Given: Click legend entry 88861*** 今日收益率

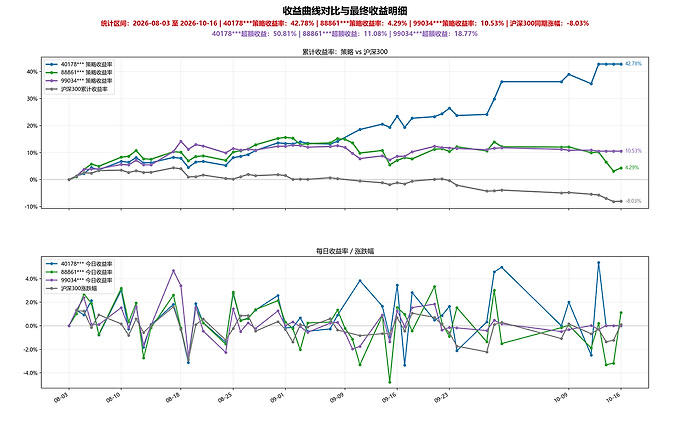Looking at the screenshot, I should tap(79, 272).
